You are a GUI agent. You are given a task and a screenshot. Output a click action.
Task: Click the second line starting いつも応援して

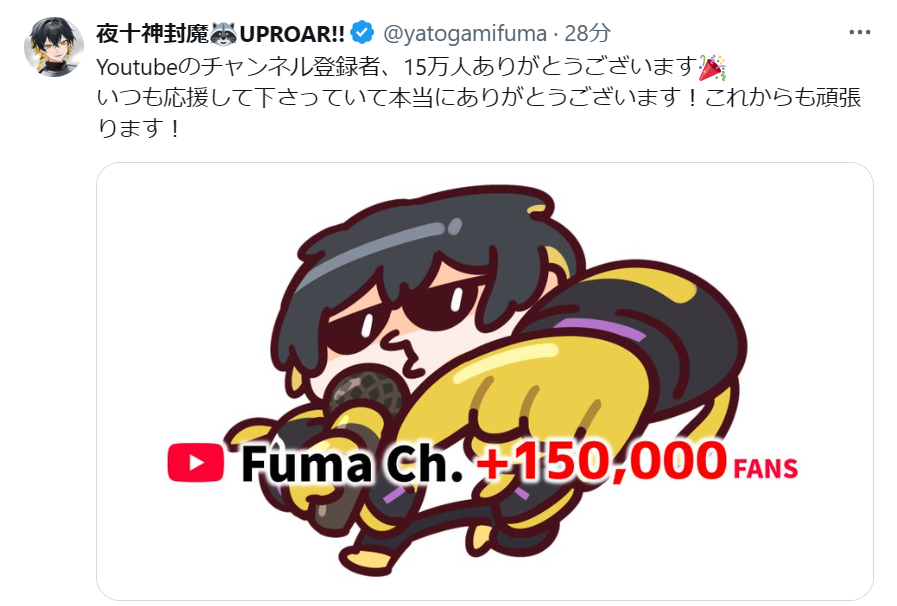479,98
